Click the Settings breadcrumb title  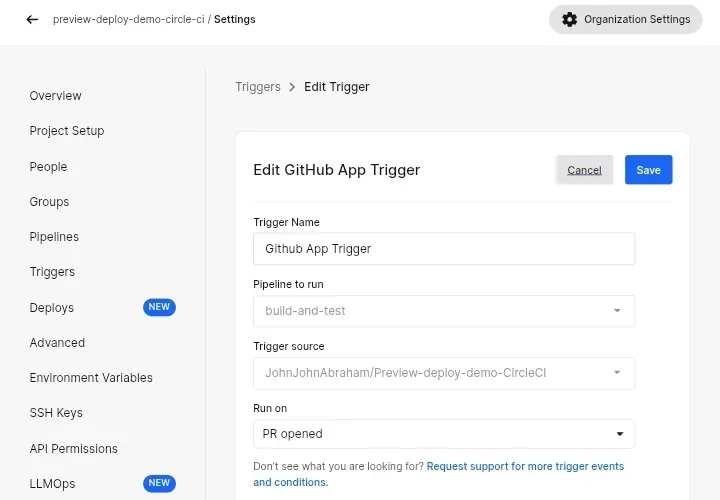235,19
